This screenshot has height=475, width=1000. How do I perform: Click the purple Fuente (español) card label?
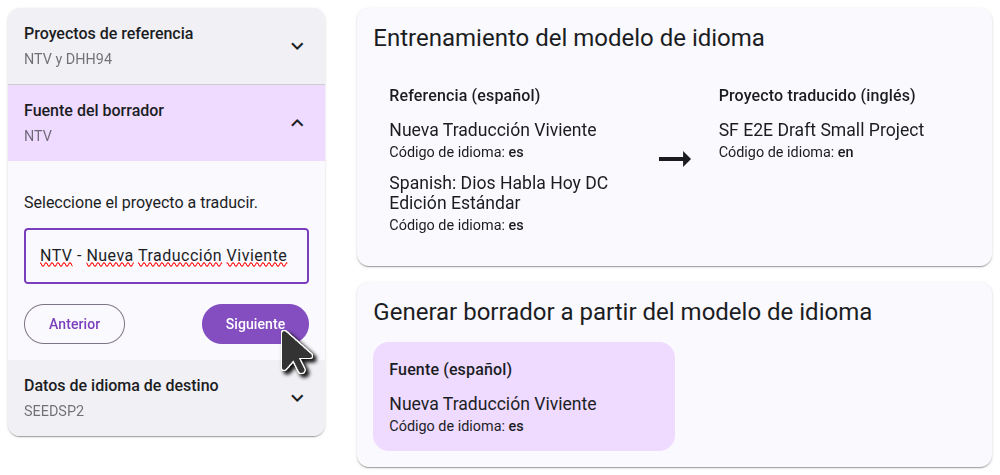450,369
